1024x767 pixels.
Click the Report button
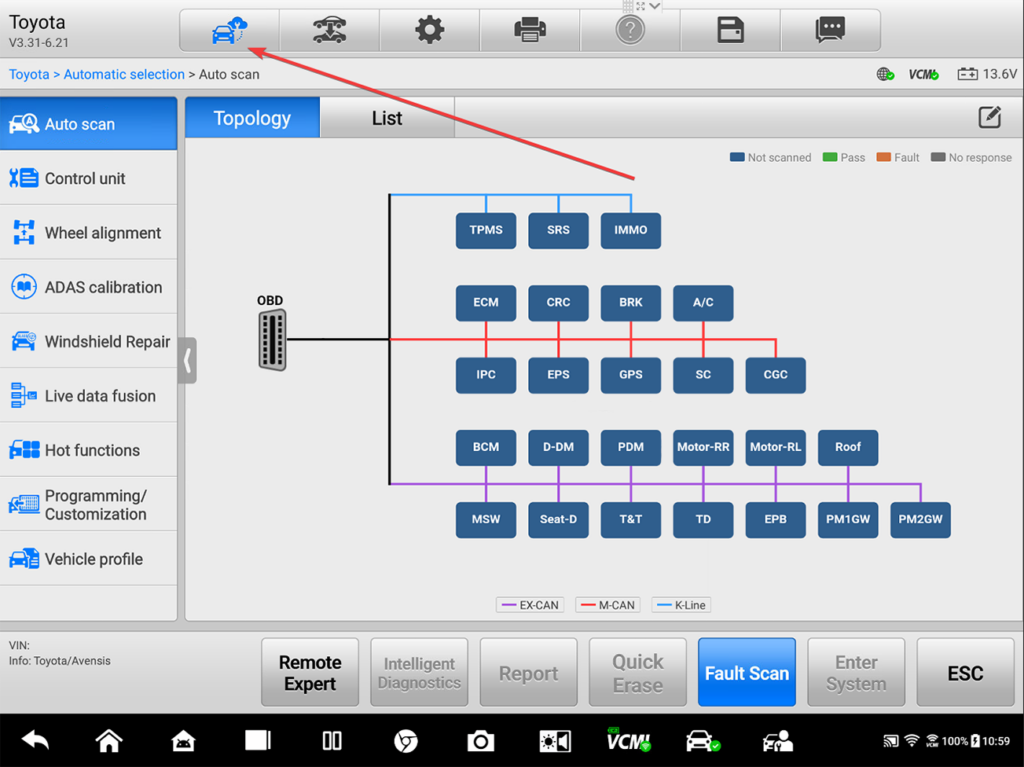(x=528, y=672)
